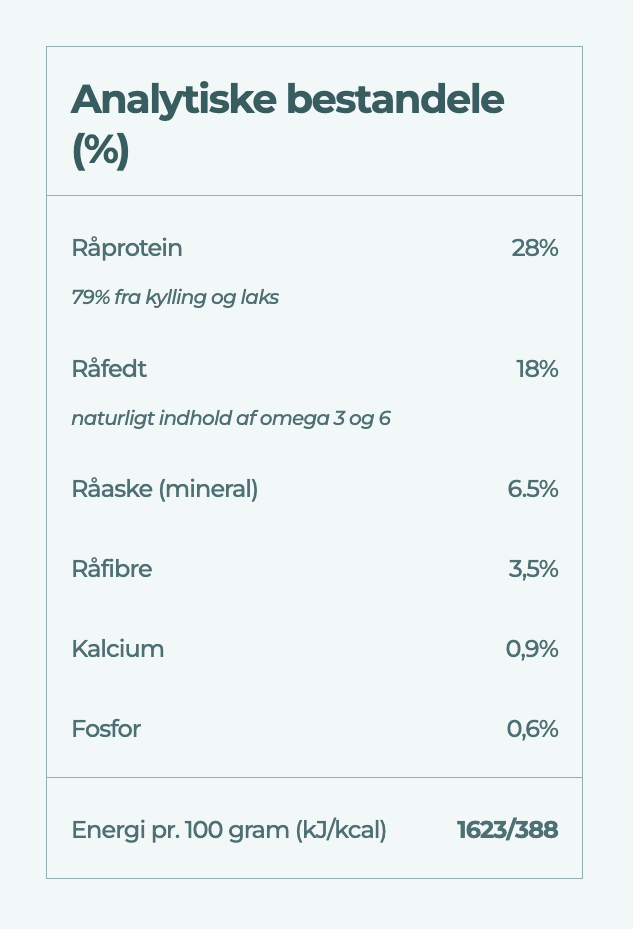Select the Råfibre label
The width and height of the screenshot is (636, 936).
112,569
